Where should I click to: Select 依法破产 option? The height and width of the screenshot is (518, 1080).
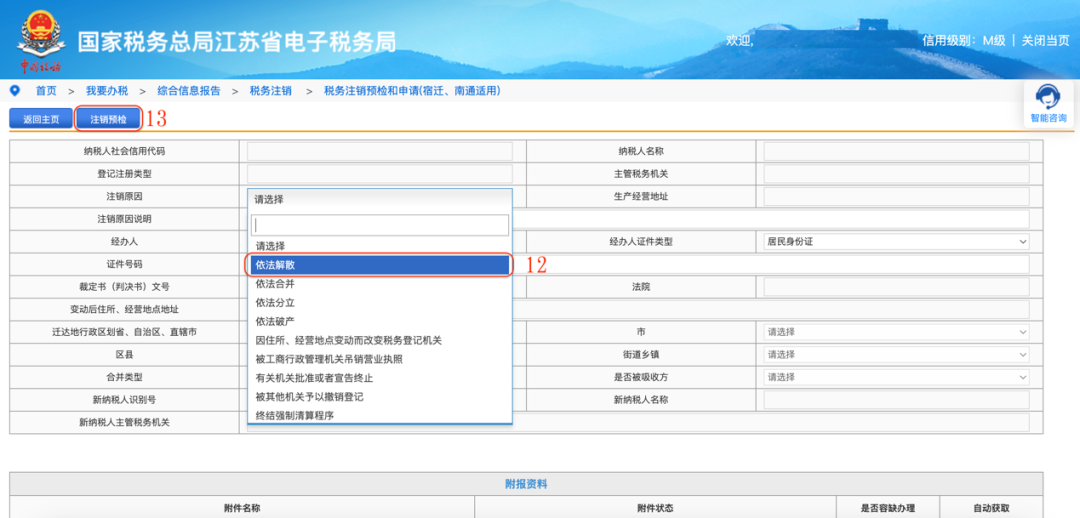380,321
